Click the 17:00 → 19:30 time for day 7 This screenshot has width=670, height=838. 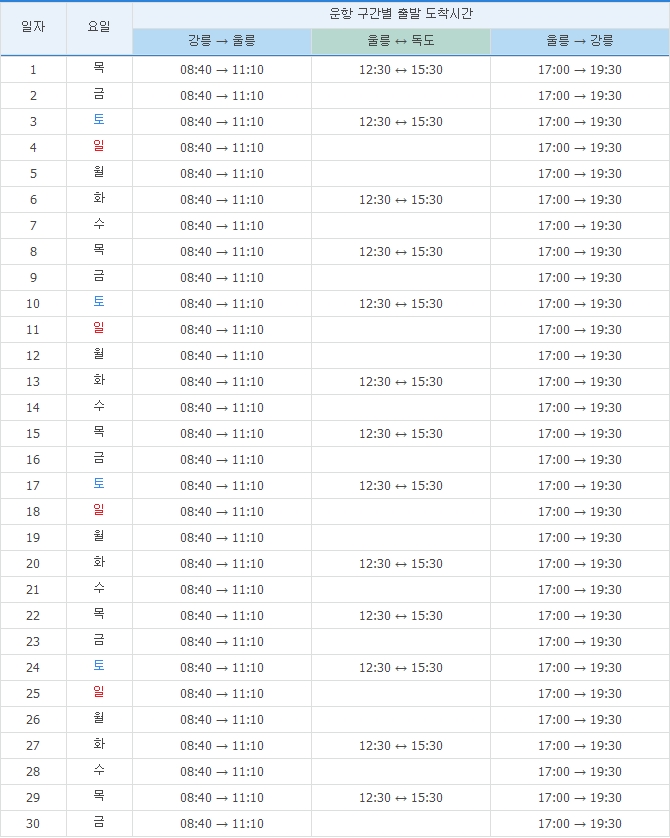[x=580, y=226]
